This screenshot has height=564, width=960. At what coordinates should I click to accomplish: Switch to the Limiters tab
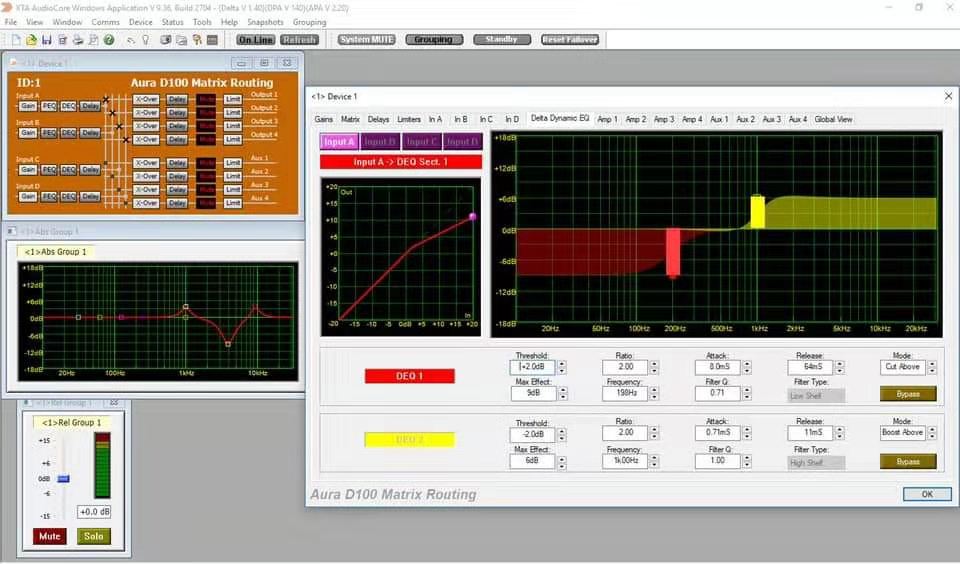tap(409, 120)
